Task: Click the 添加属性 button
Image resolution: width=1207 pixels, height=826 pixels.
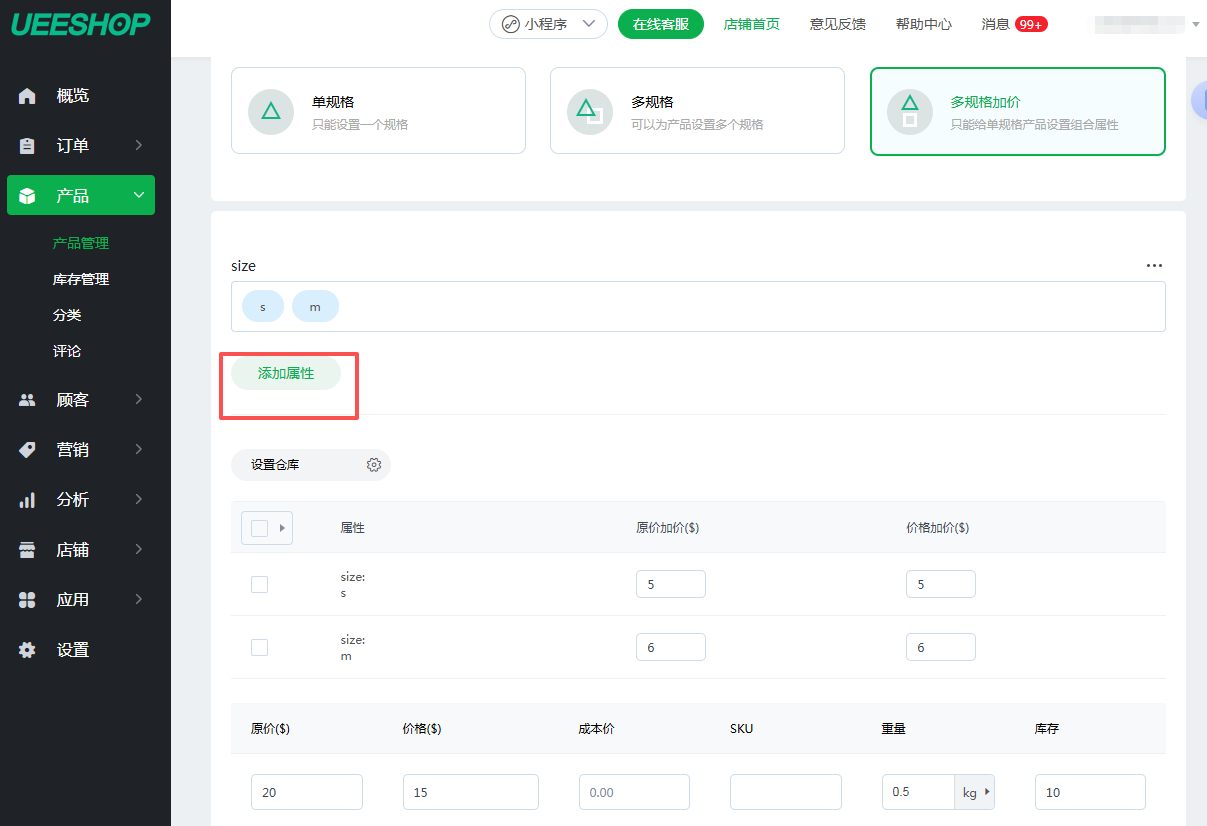Action: click(x=286, y=373)
